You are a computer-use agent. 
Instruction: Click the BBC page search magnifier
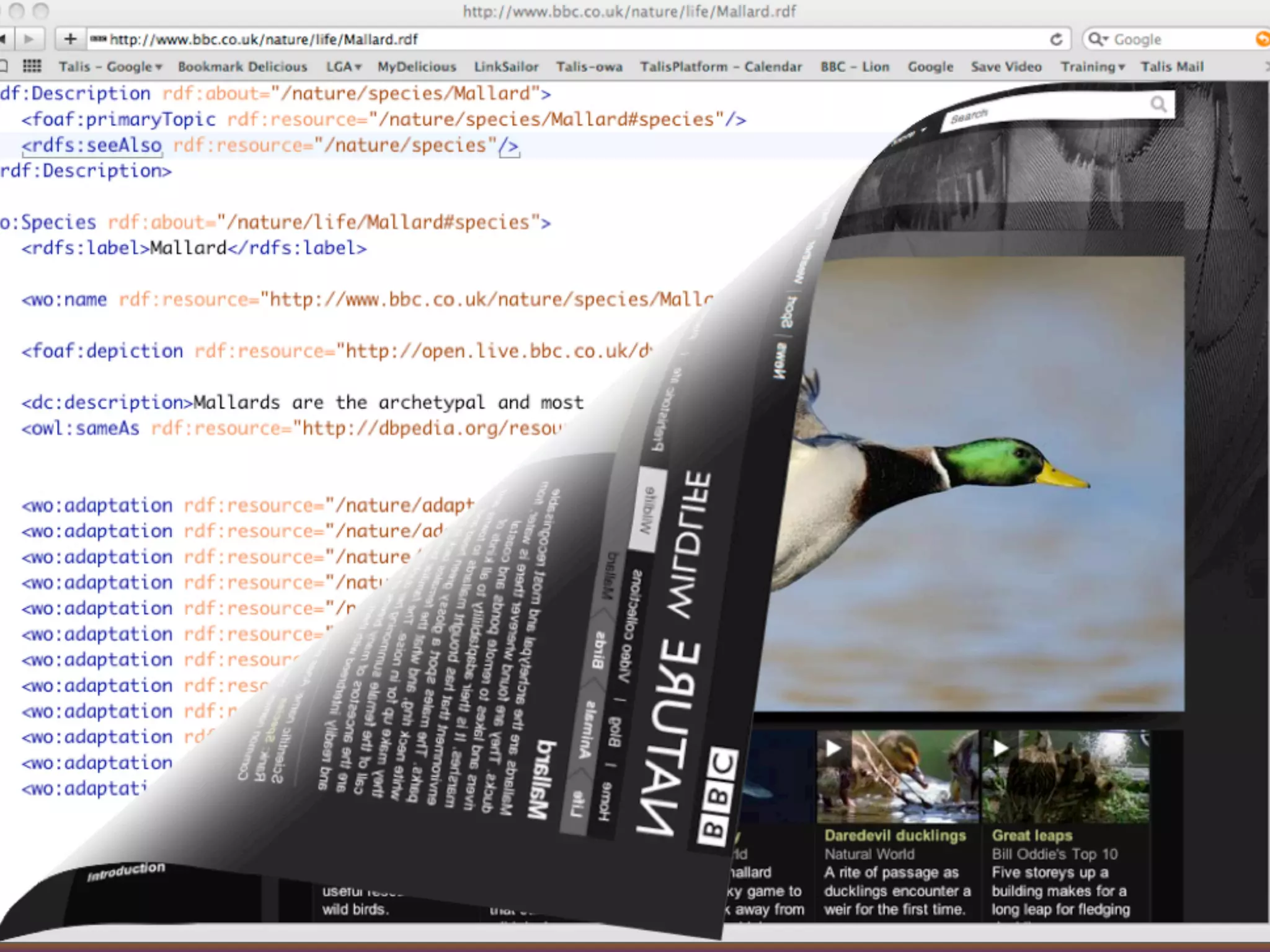(x=1158, y=104)
